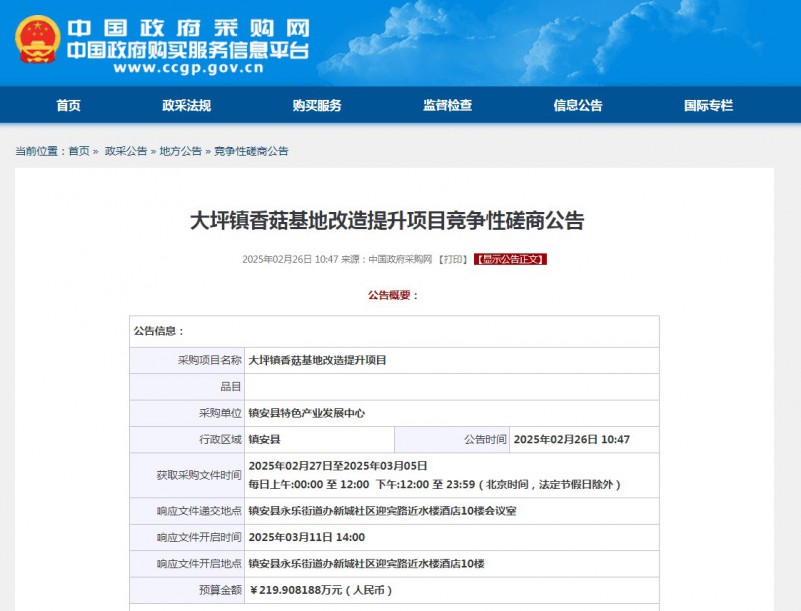Click the red 显示公告正文 button
The image size is (801, 611).
tap(510, 260)
